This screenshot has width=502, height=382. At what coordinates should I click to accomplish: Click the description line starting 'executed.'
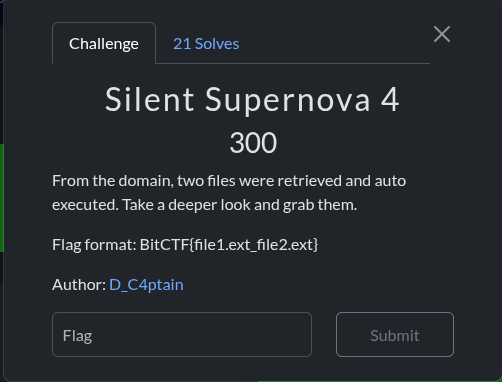click(205, 205)
